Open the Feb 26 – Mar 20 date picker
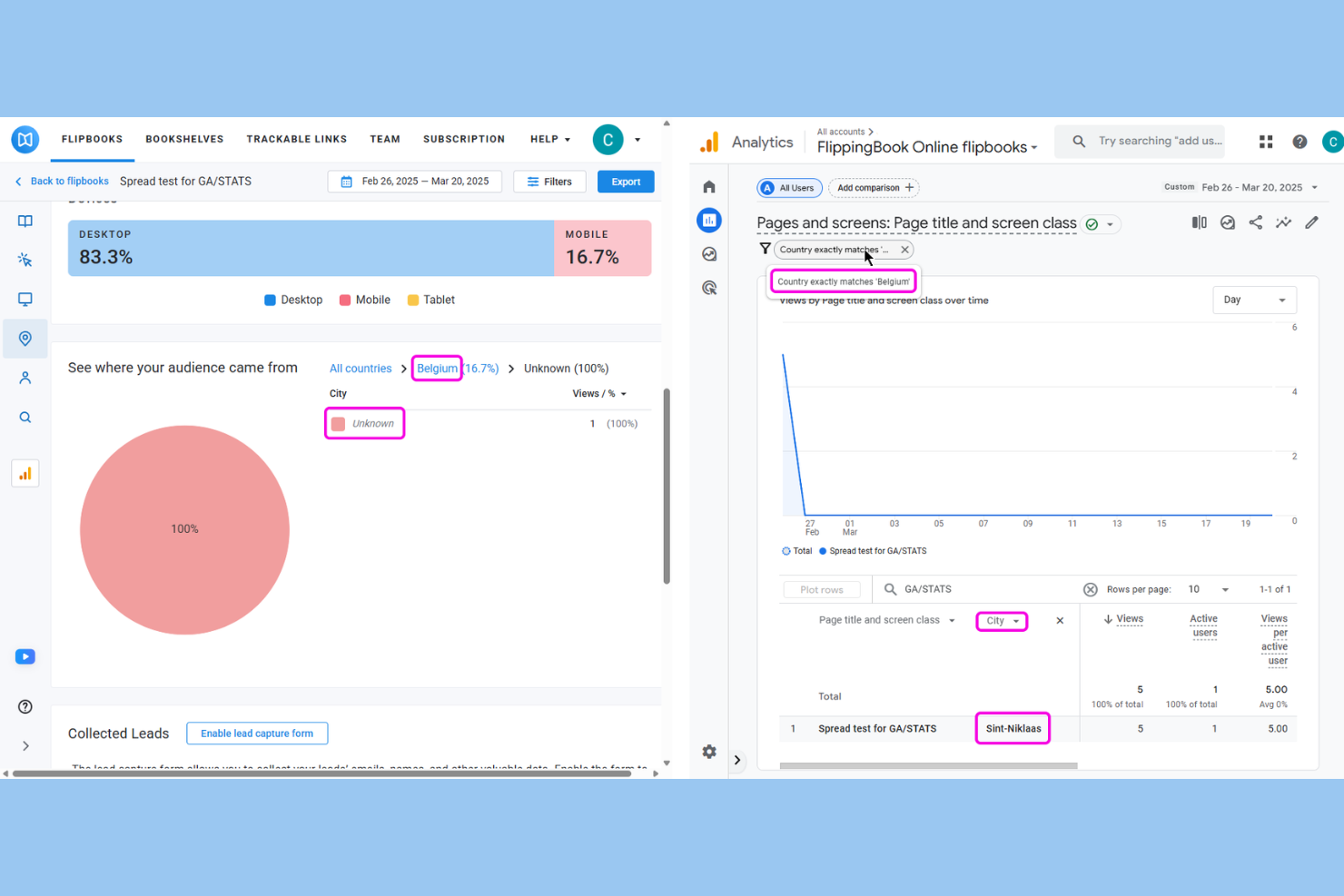 415,182
